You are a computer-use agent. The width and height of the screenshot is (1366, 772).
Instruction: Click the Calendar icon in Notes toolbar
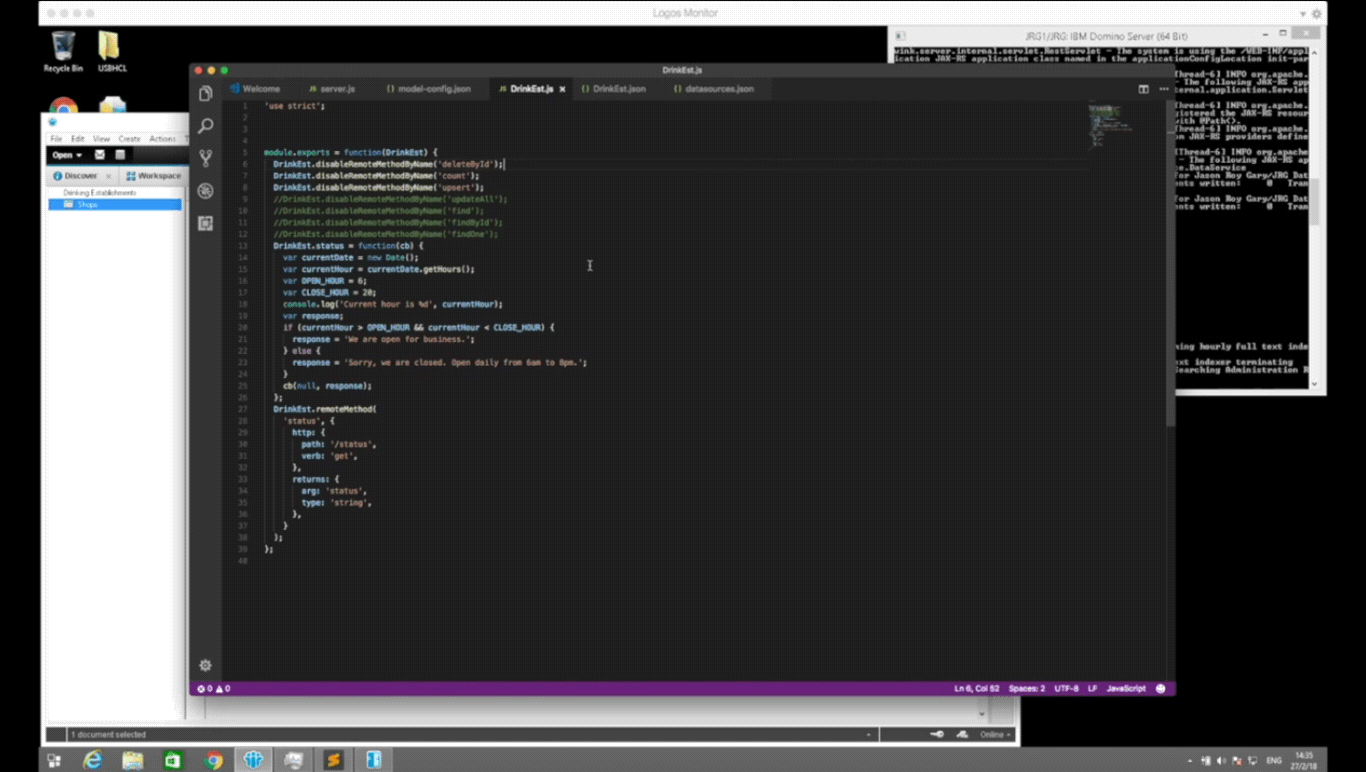coord(120,155)
